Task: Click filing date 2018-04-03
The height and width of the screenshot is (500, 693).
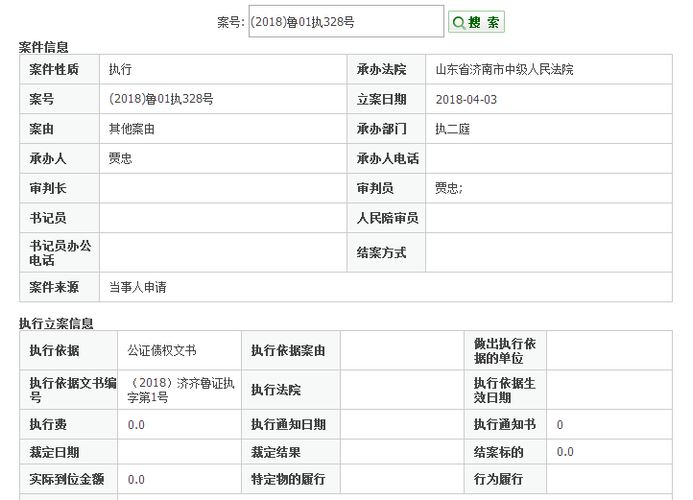Action: (x=466, y=99)
